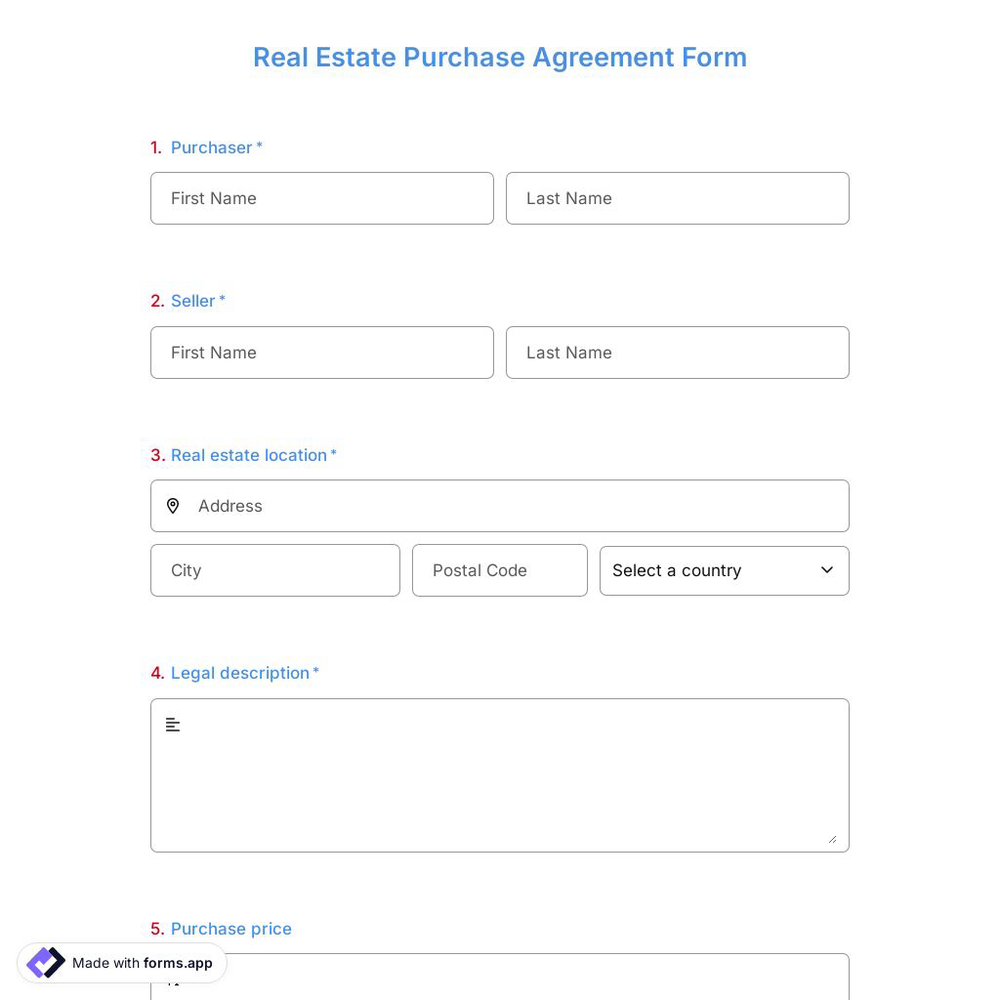Click the forms.app logo icon in the badge

[46, 962]
